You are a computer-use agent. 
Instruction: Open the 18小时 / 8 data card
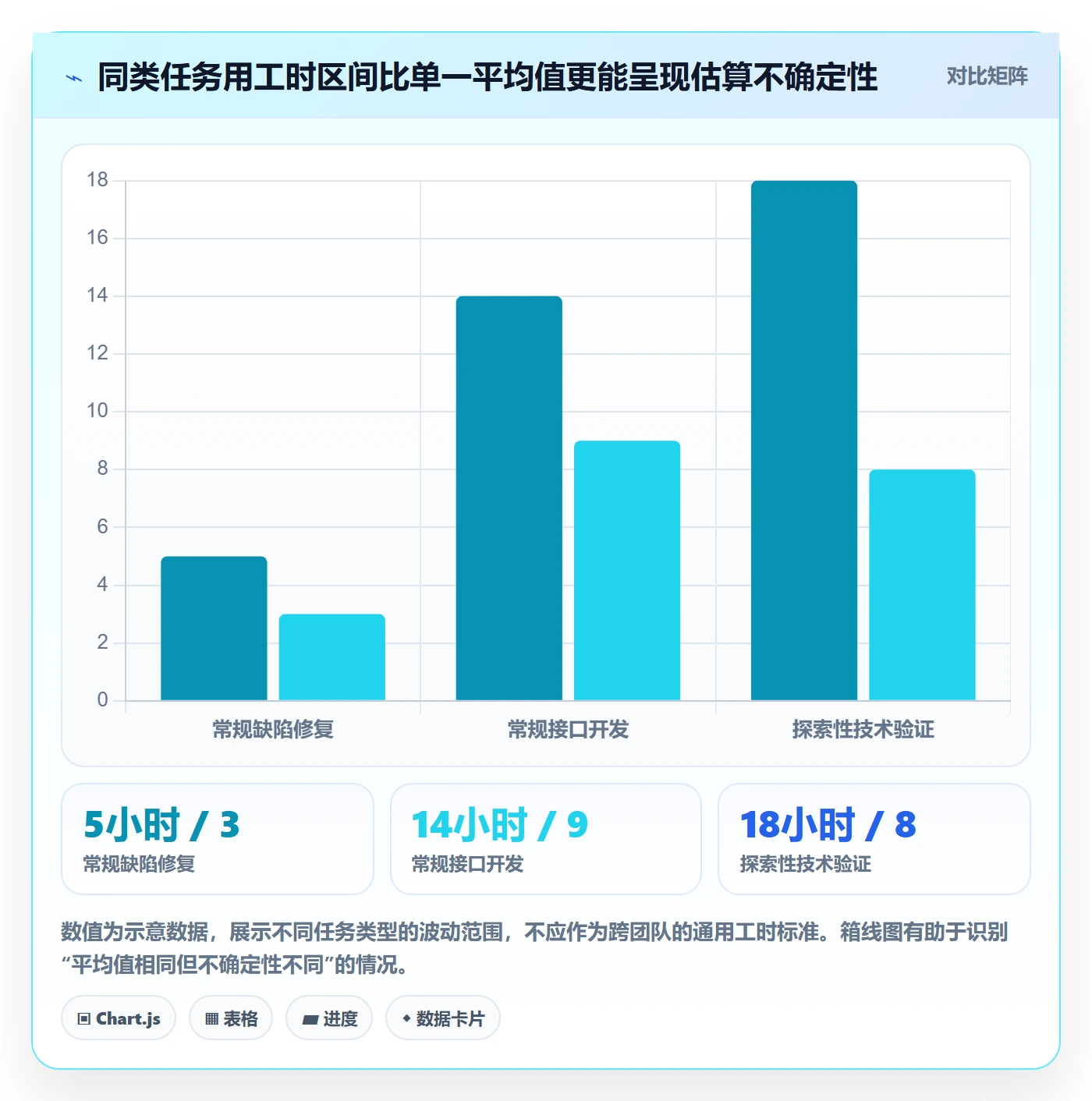tap(874, 839)
